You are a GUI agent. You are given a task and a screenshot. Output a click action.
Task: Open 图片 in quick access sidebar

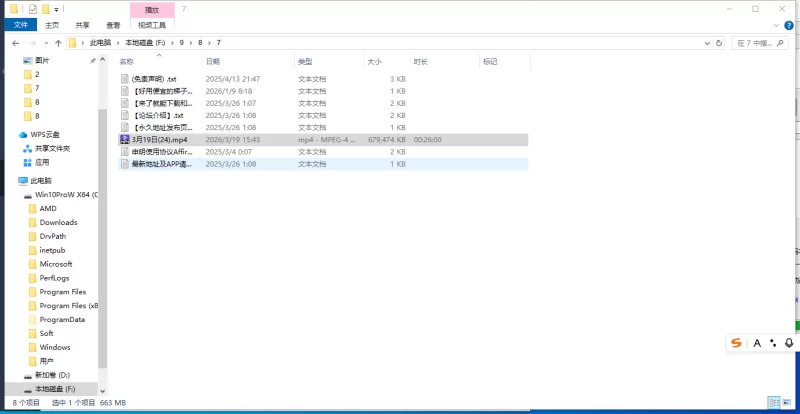pyautogui.click(x=42, y=60)
